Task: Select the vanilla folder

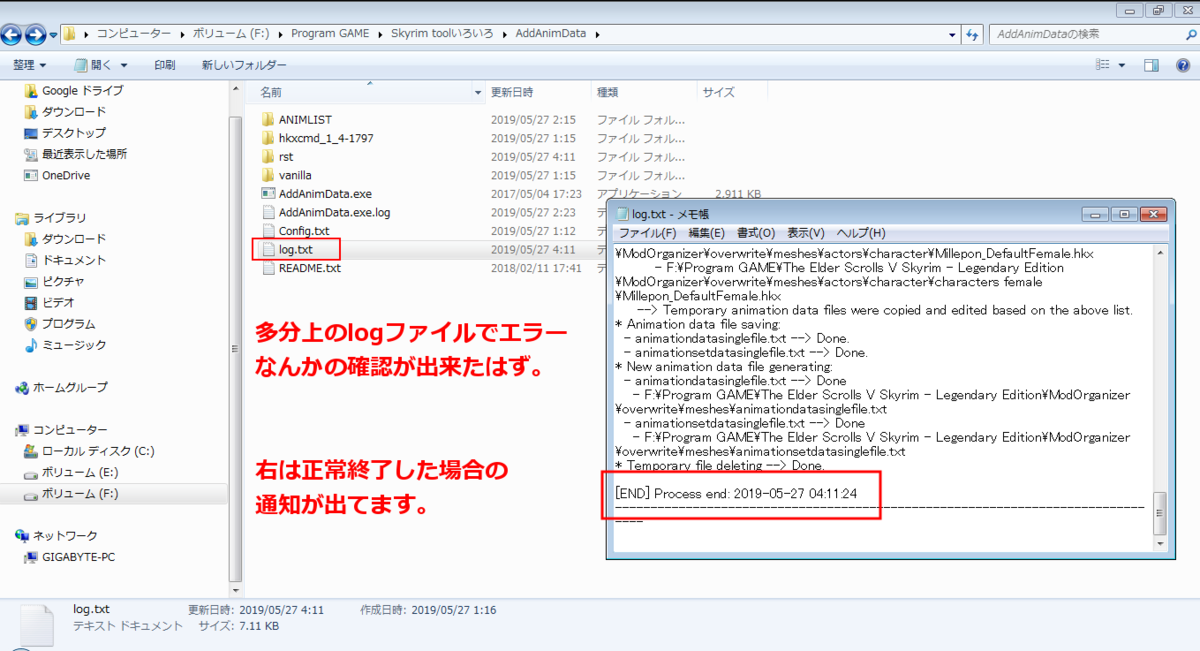Action: tap(287, 175)
